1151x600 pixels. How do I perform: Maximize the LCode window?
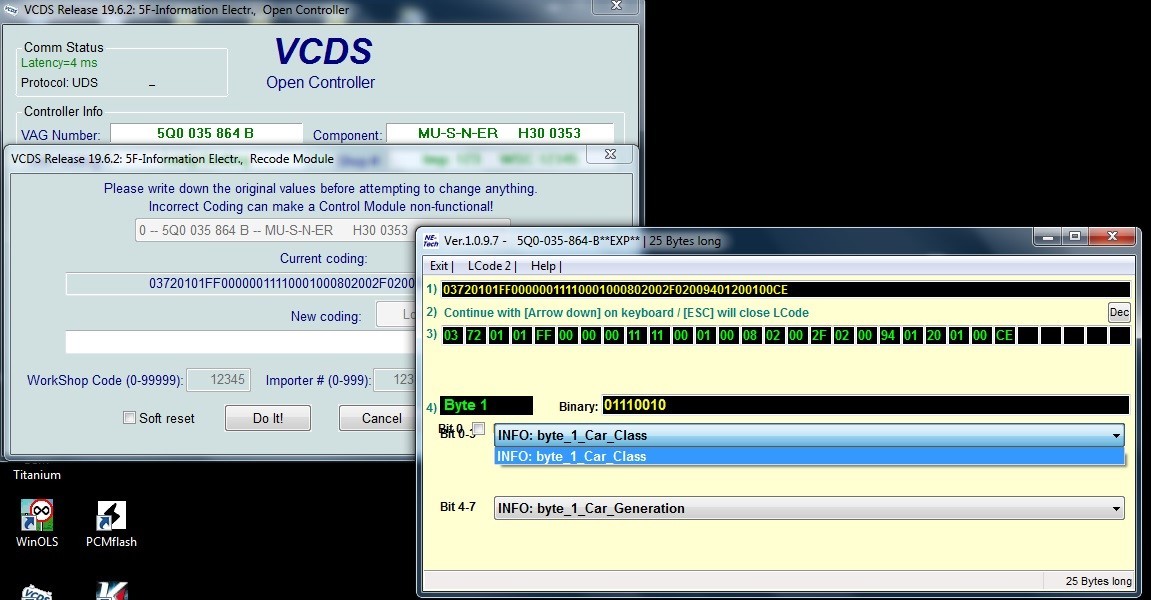pyautogui.click(x=1075, y=236)
